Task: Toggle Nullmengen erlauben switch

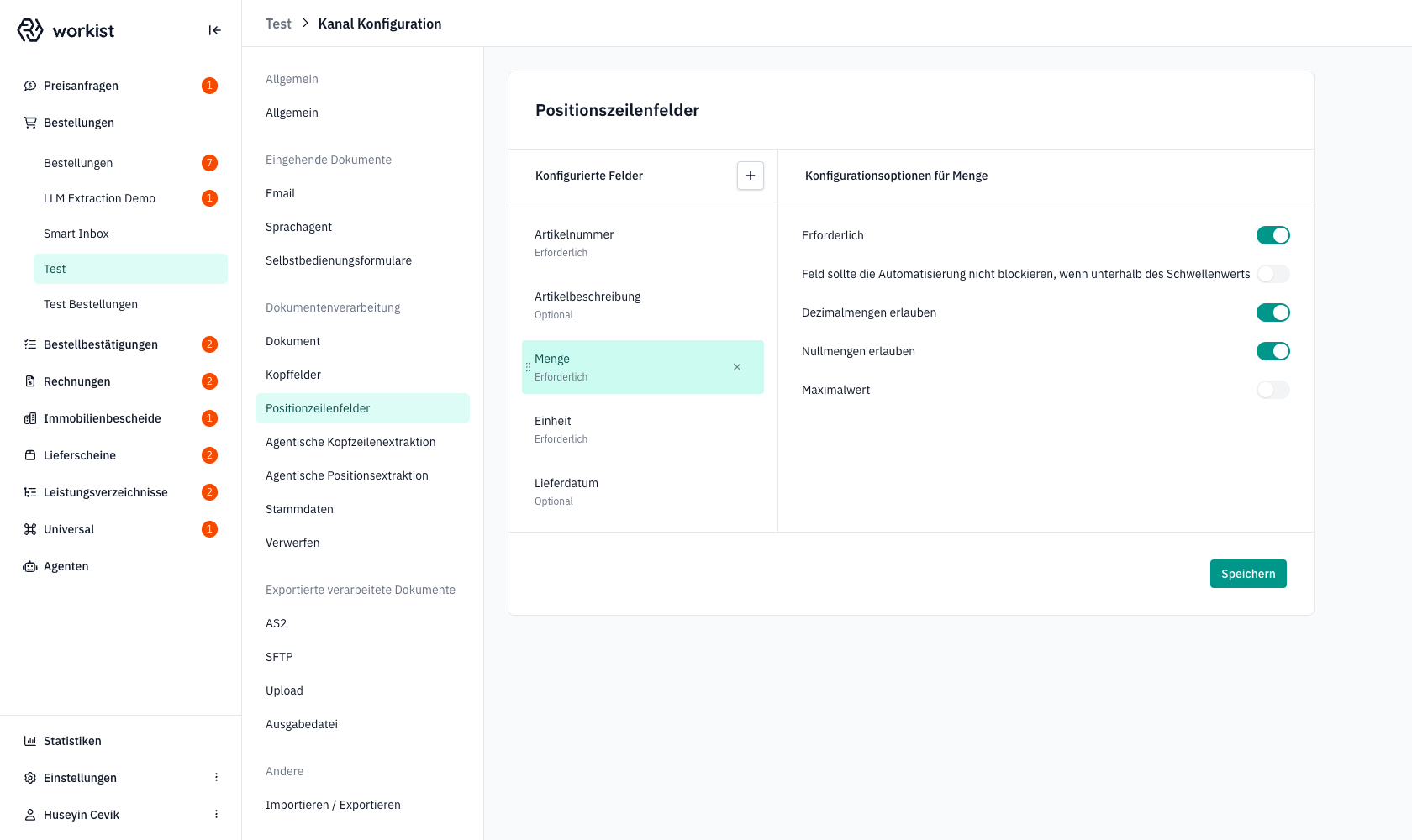Action: click(x=1273, y=351)
